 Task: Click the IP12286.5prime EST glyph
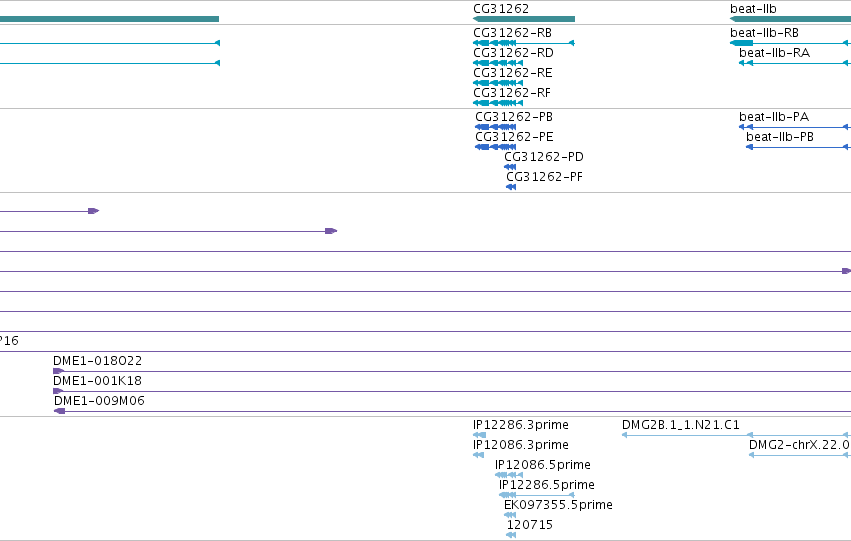537,495
